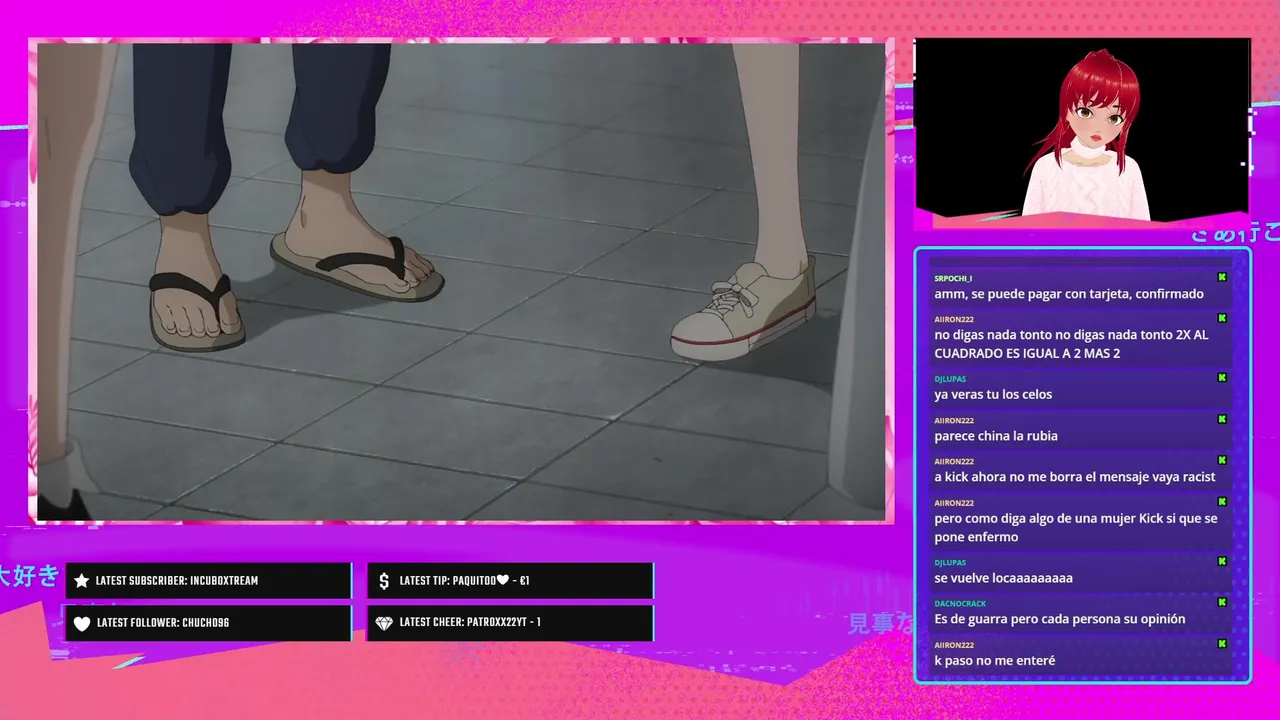Click the Kick badge on 'se vuelve locaaaaaaaaa'
Viewport: 1280px width, 720px height.
[x=1222, y=562]
